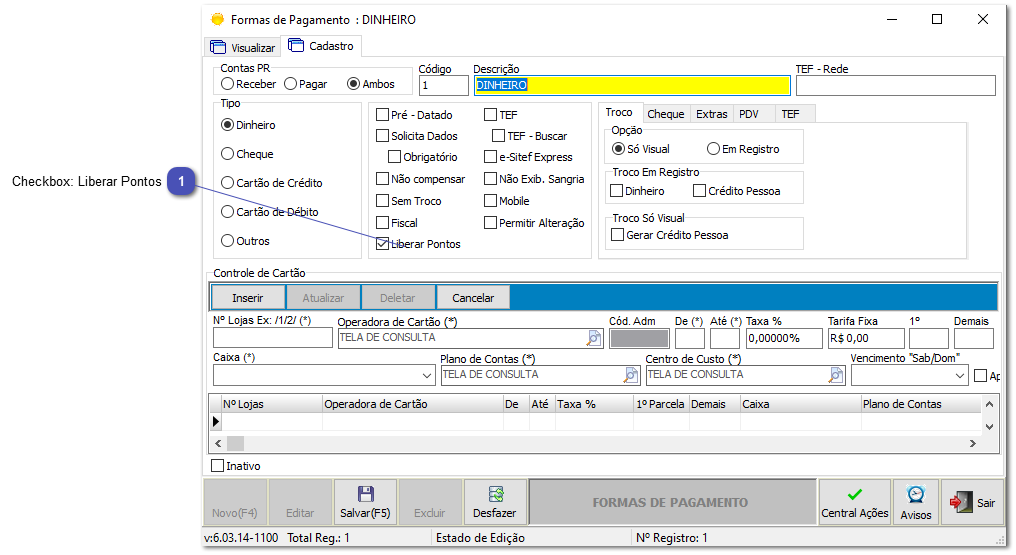Image resolution: width=1016 pixels, height=555 pixels.
Task: Select the Receber radio option
Action: [227, 84]
